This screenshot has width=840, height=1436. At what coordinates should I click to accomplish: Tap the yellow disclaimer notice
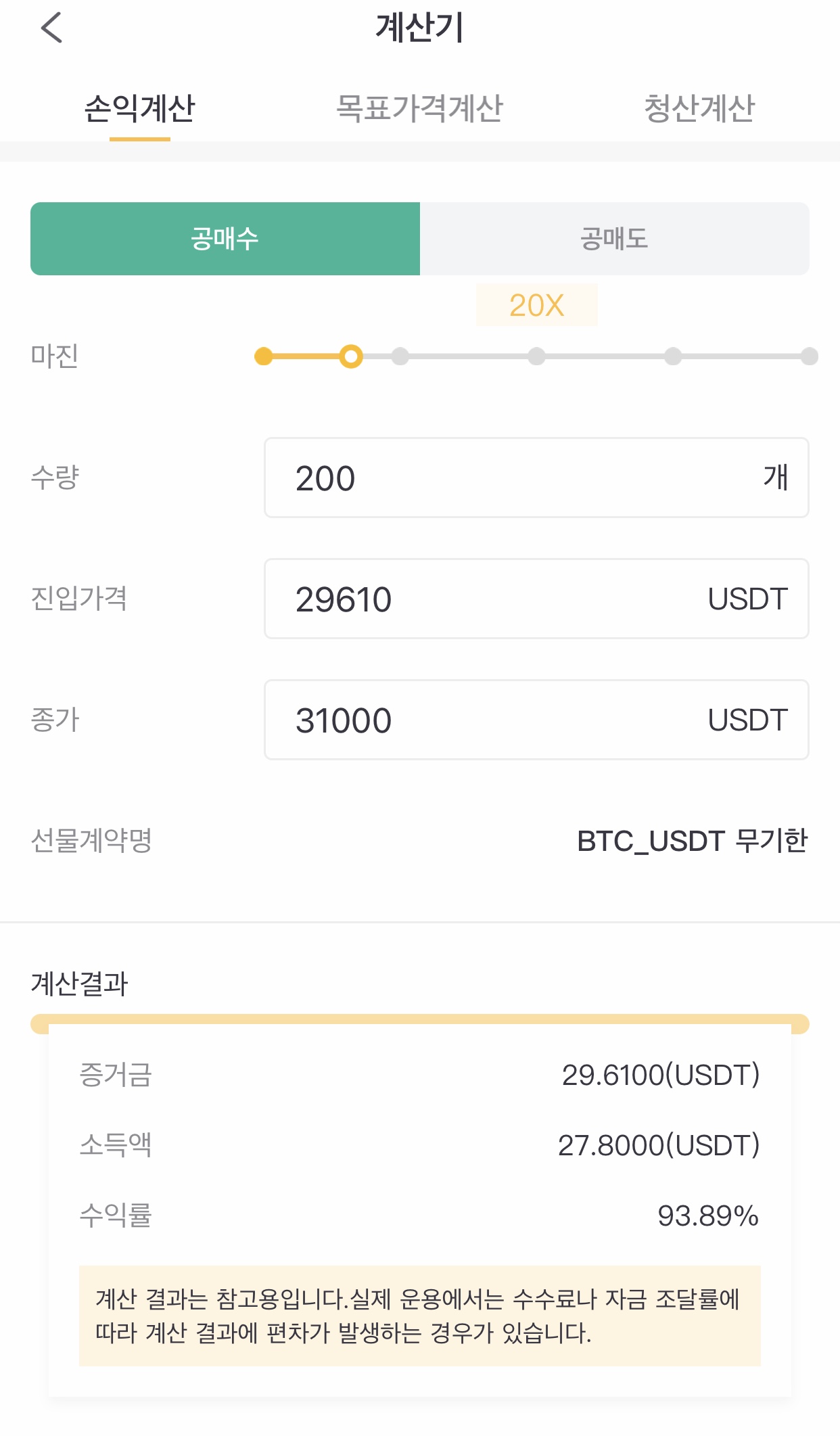pos(420,1316)
